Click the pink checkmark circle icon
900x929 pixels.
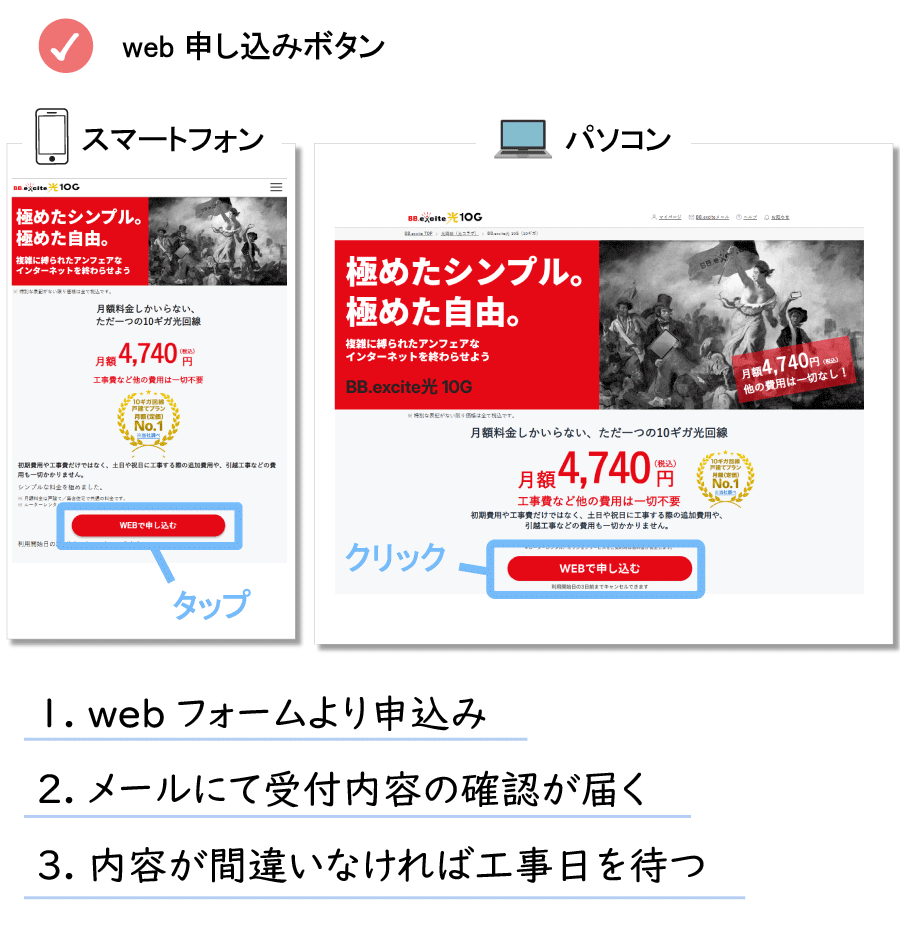click(66, 46)
